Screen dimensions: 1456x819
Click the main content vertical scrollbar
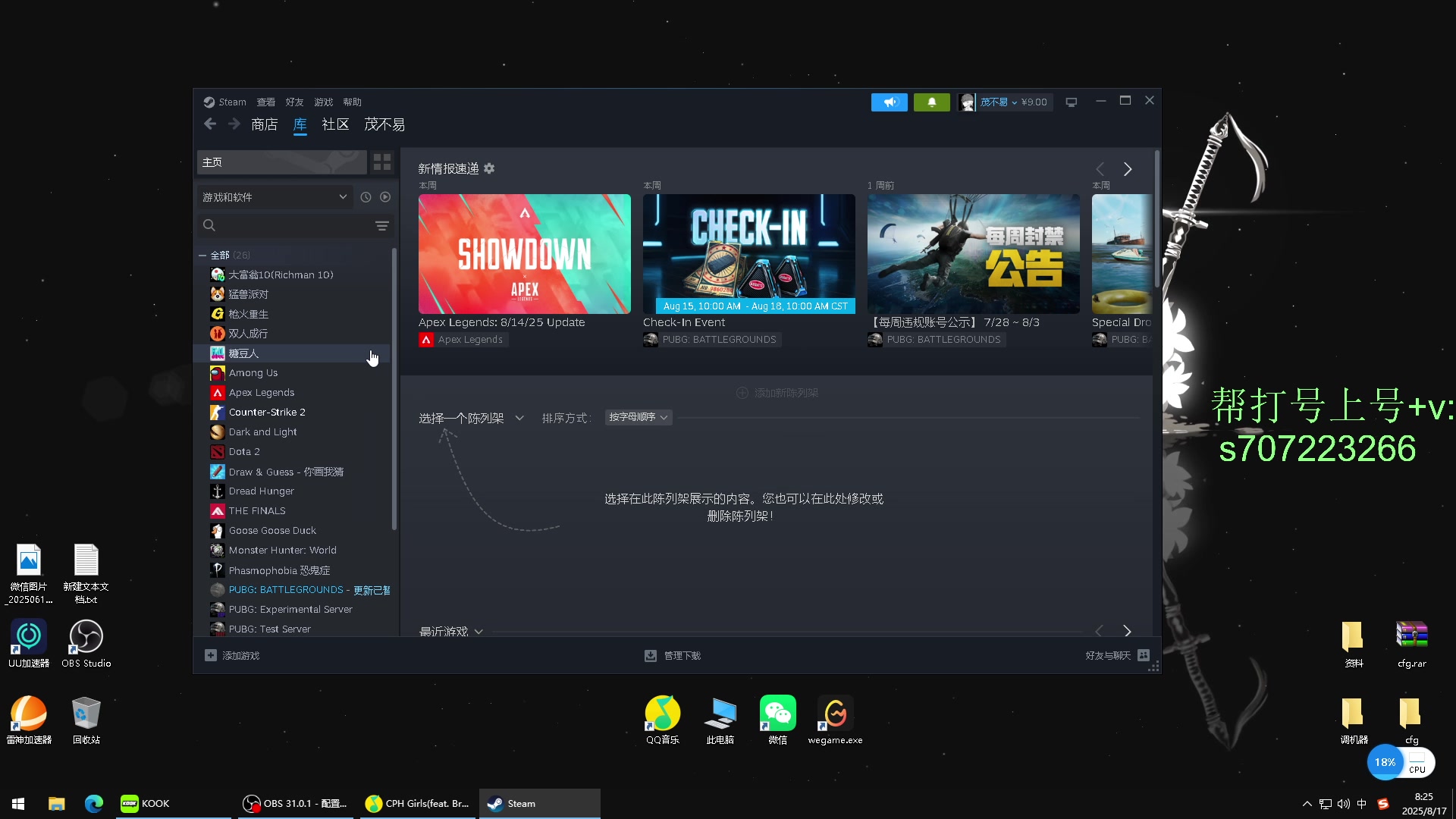[1157, 220]
